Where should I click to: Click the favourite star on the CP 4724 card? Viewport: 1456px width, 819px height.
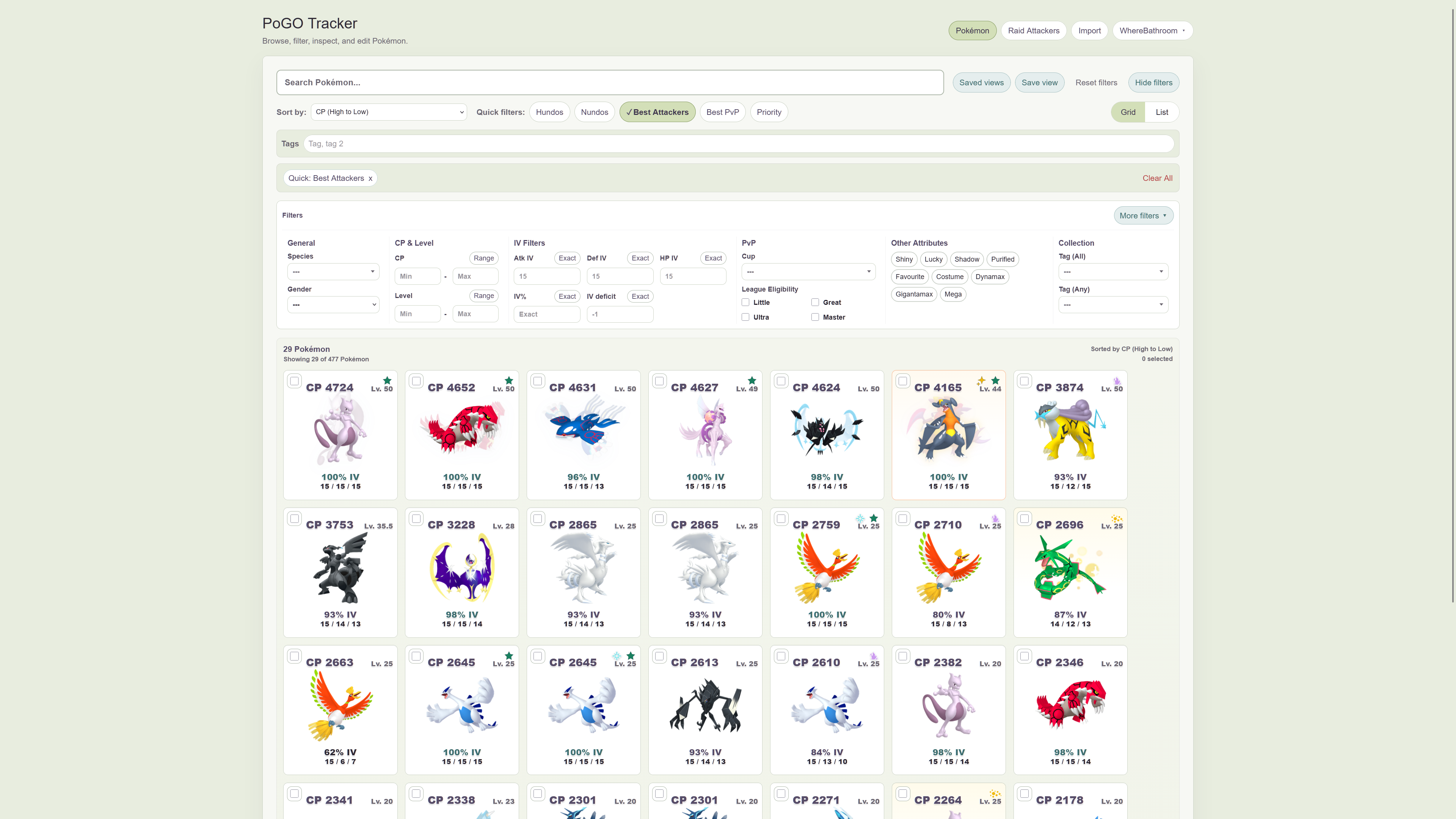pos(387,380)
